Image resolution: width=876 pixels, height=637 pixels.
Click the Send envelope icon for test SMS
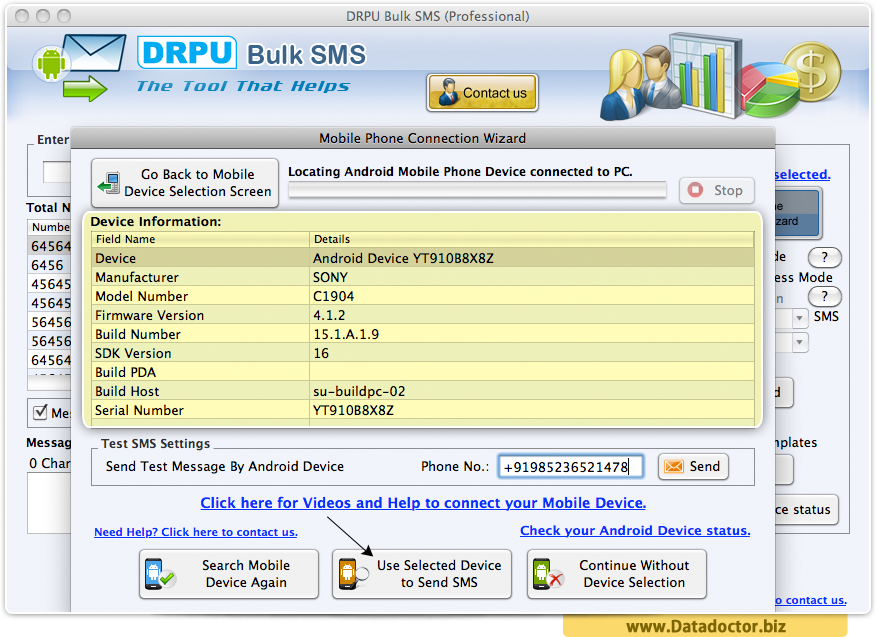point(676,466)
